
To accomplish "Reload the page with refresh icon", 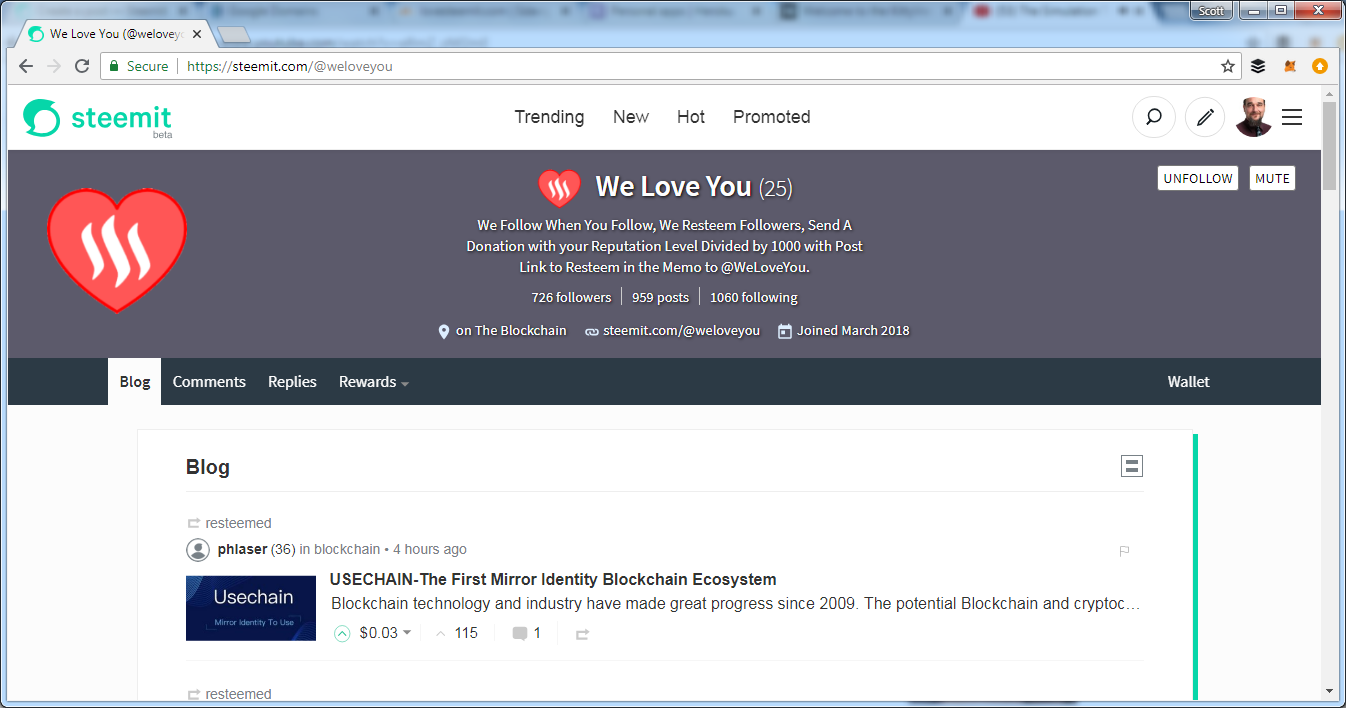I will [x=82, y=66].
